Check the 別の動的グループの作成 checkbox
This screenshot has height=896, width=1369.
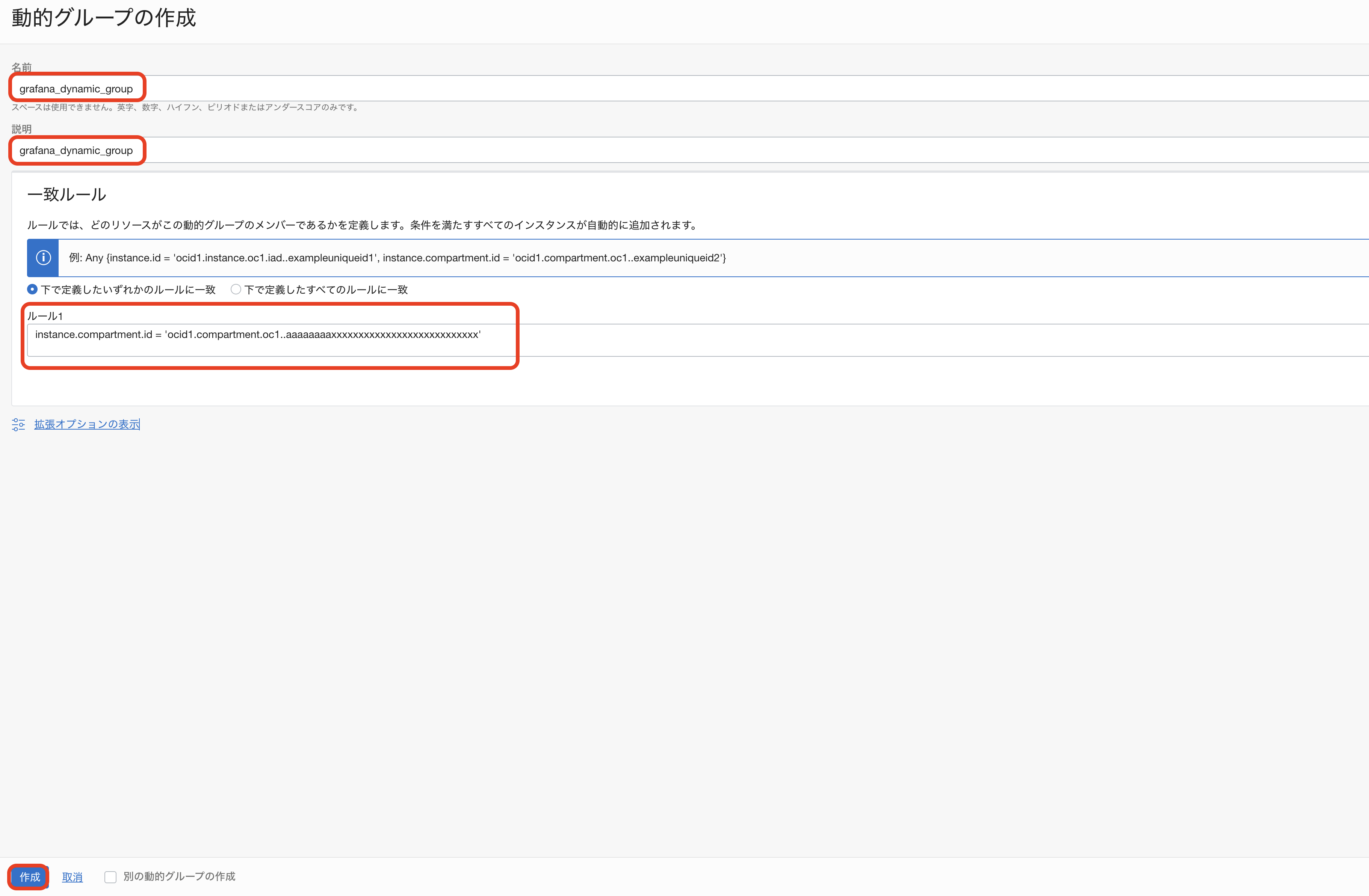click(110, 876)
